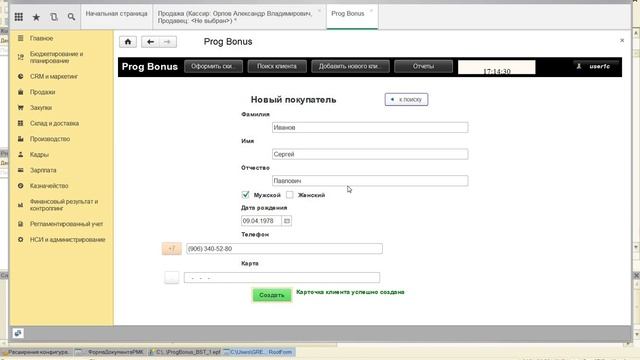Viewport: 640px width, 360px height.
Task: Navigate back with the left arrow
Action: [x=150, y=42]
